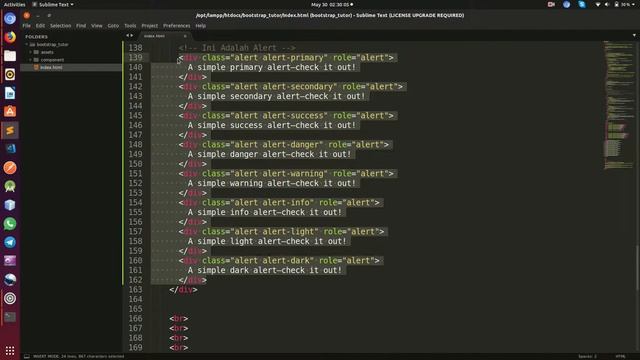
Task: Click the Spaces indentation setting in status bar
Action: tap(587, 356)
